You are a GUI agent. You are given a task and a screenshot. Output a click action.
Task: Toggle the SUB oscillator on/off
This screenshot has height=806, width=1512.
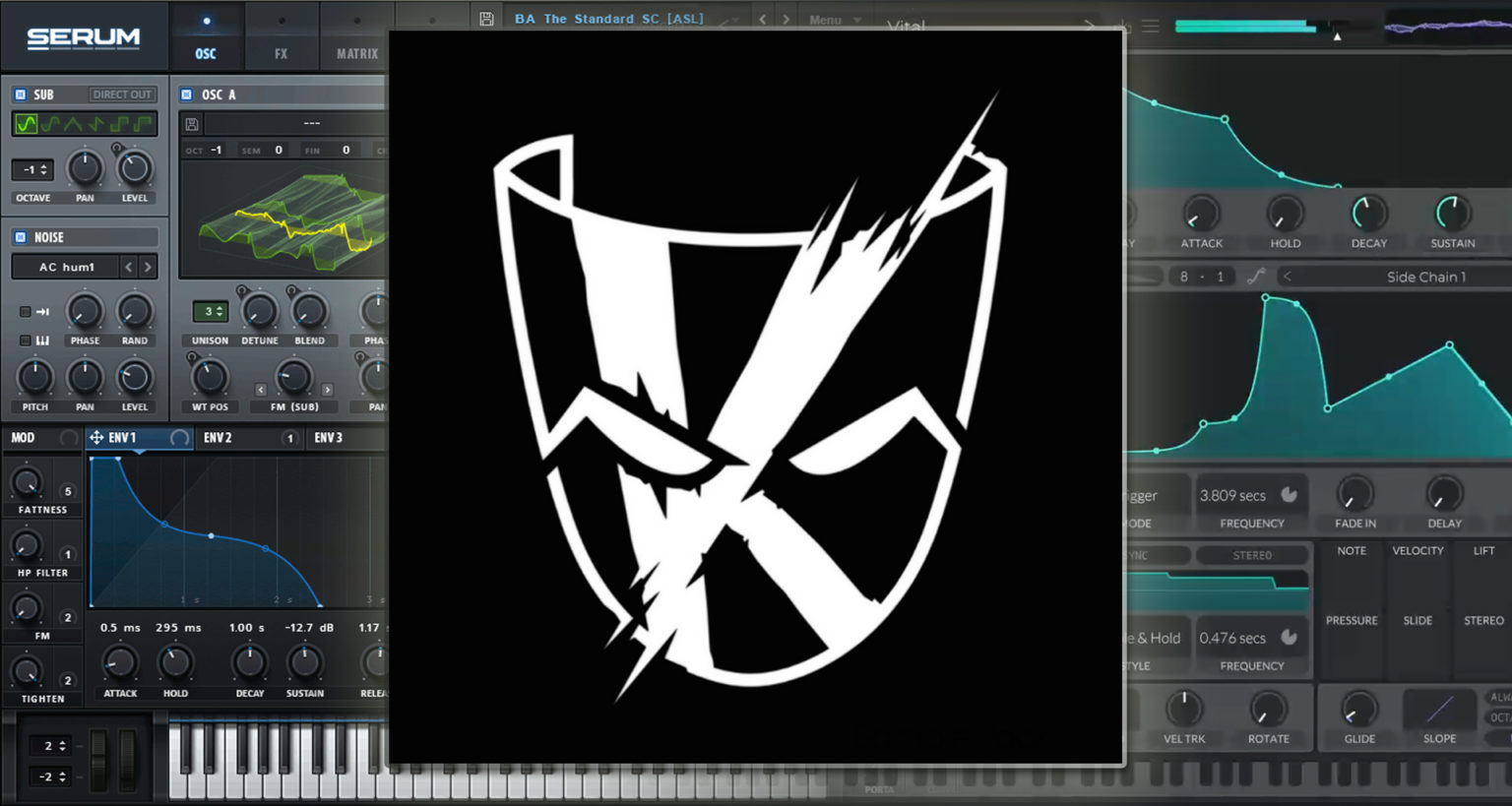[x=20, y=94]
